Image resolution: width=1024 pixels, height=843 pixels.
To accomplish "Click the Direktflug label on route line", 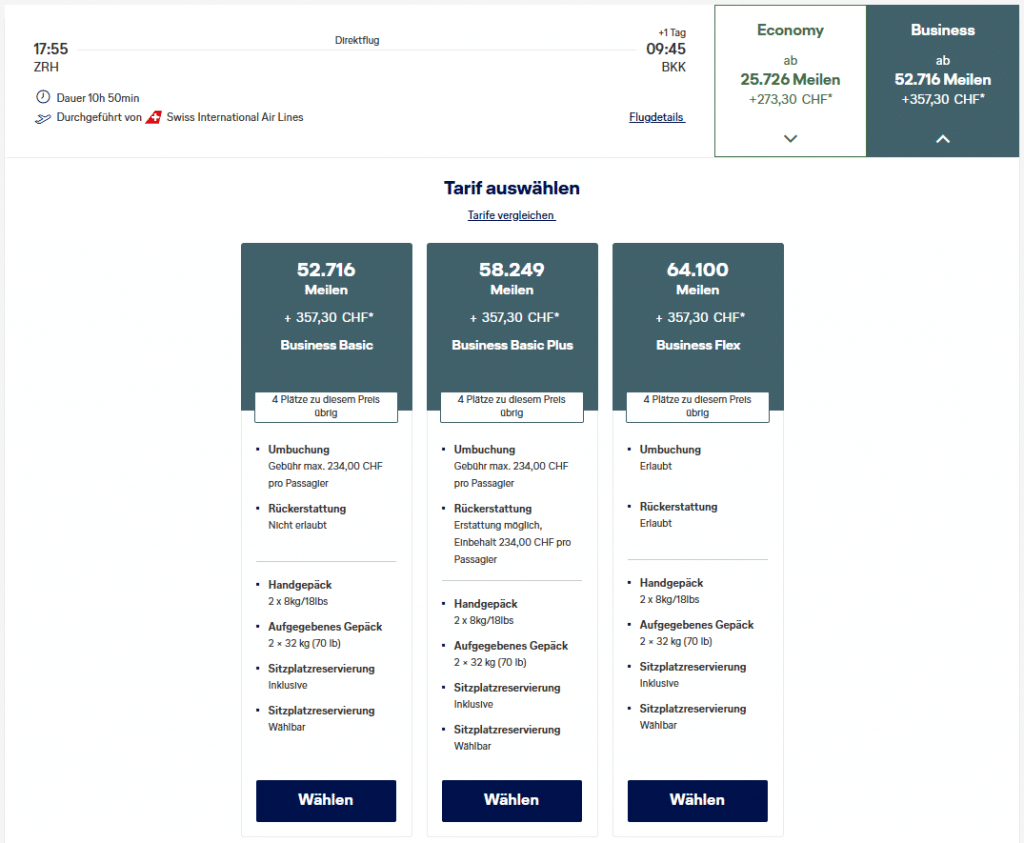I will click(357, 41).
